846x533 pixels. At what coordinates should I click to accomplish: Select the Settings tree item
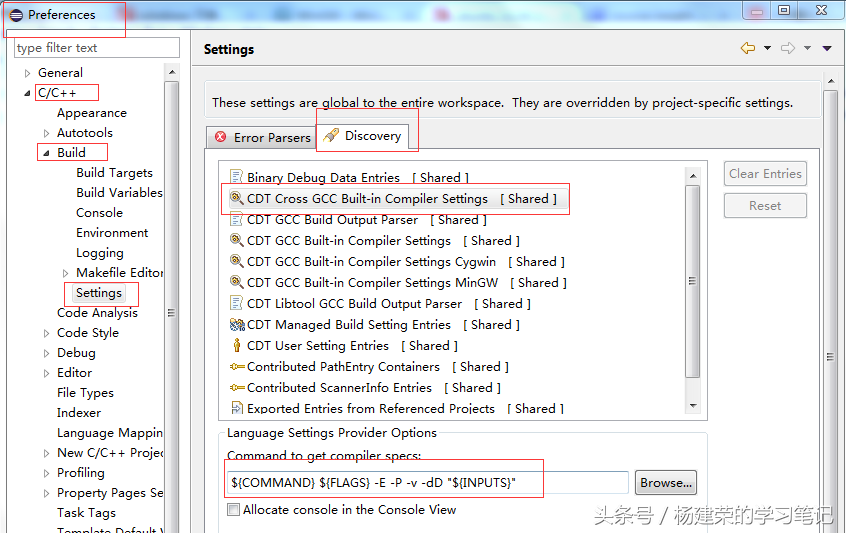pyautogui.click(x=99, y=292)
